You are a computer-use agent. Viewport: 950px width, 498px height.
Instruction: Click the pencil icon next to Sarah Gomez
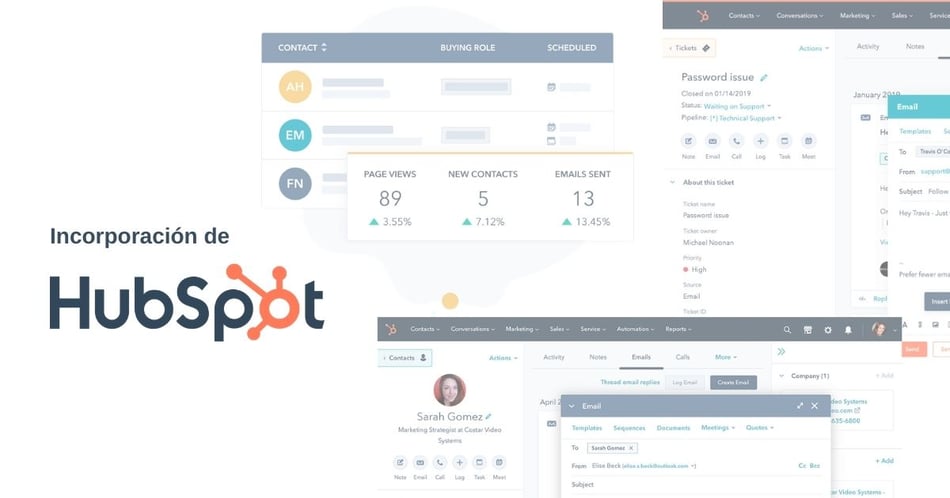point(488,416)
